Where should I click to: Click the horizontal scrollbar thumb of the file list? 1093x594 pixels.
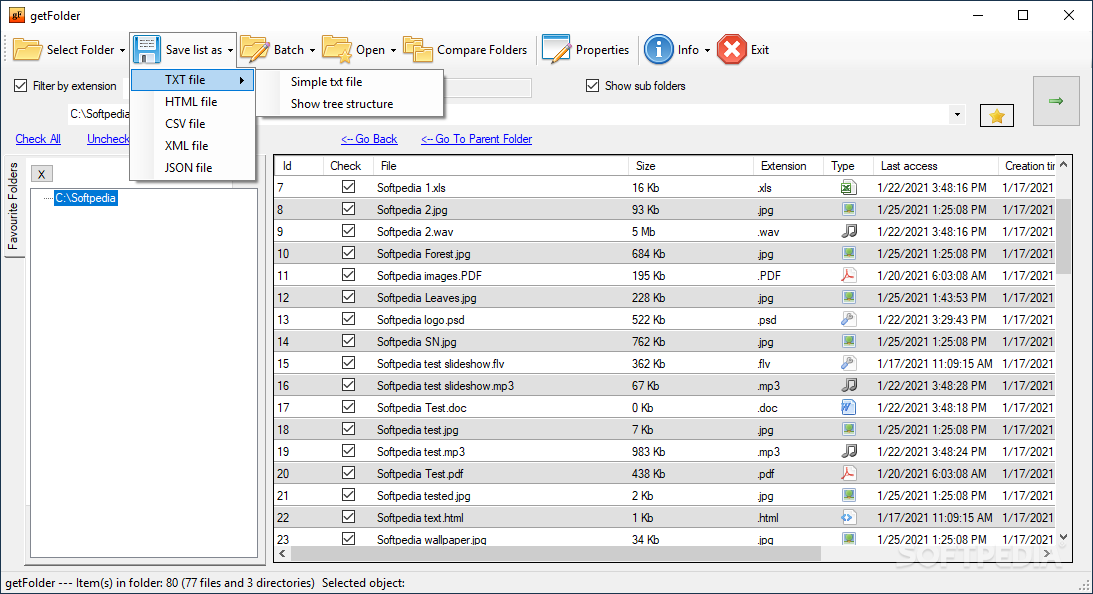coord(556,554)
